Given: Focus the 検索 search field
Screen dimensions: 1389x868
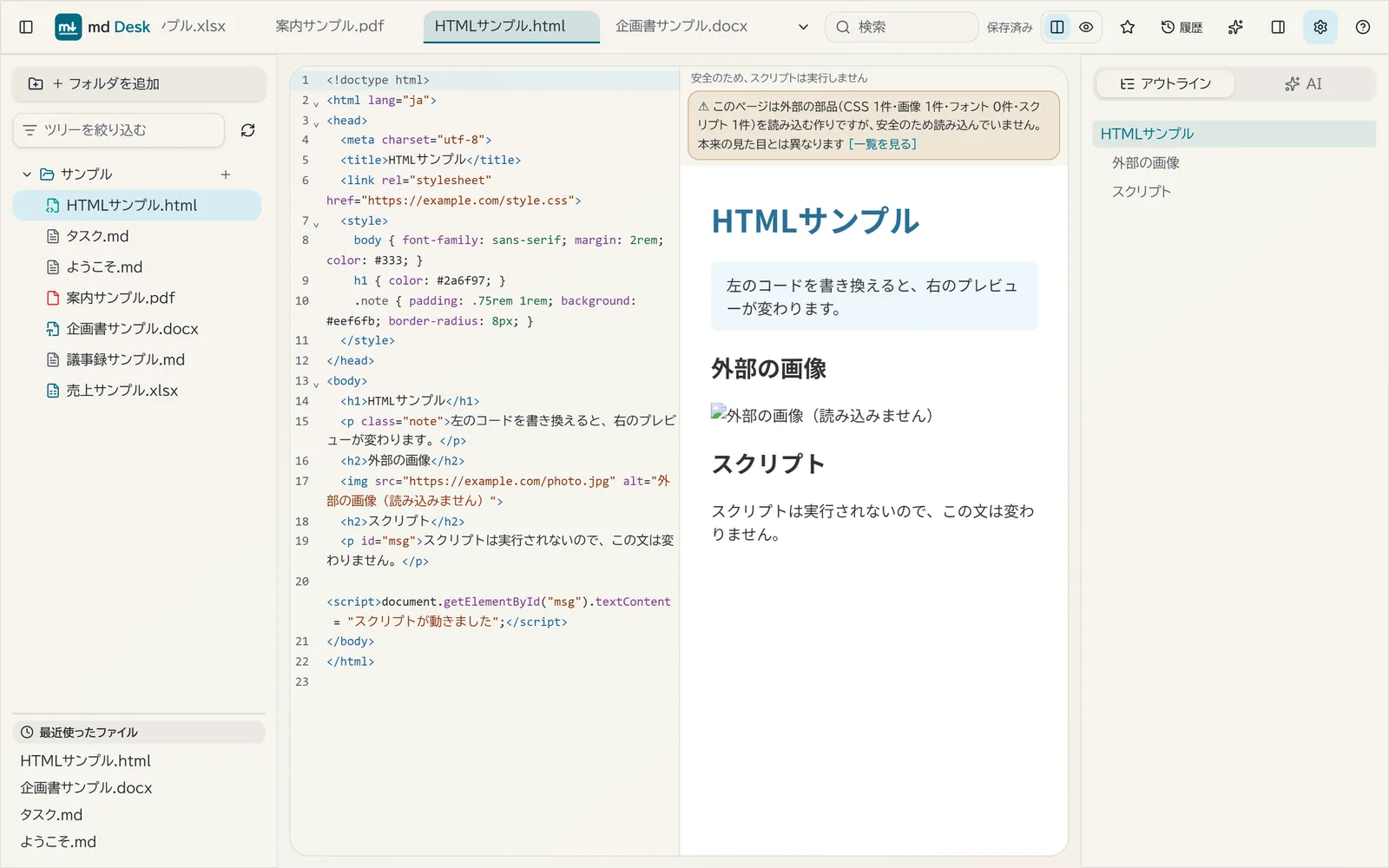Looking at the screenshot, I should 901,27.
